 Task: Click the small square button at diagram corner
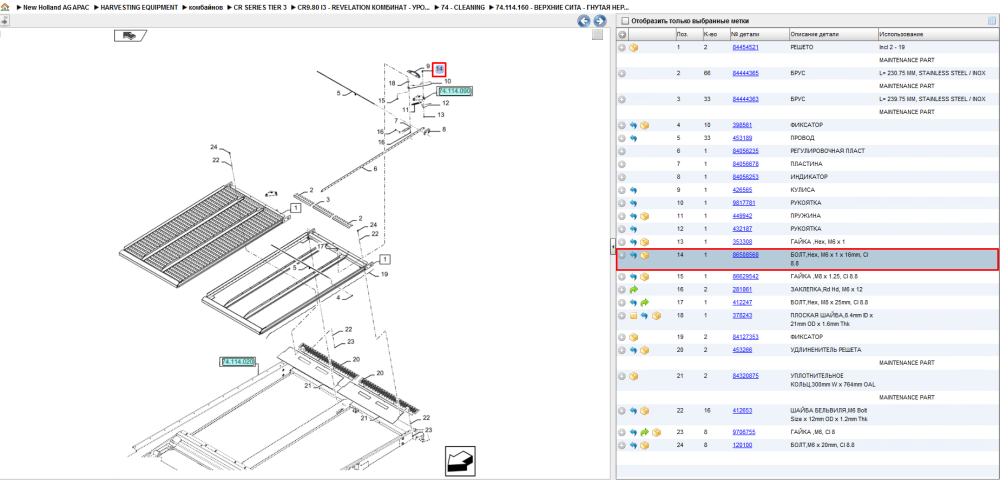coord(597,35)
